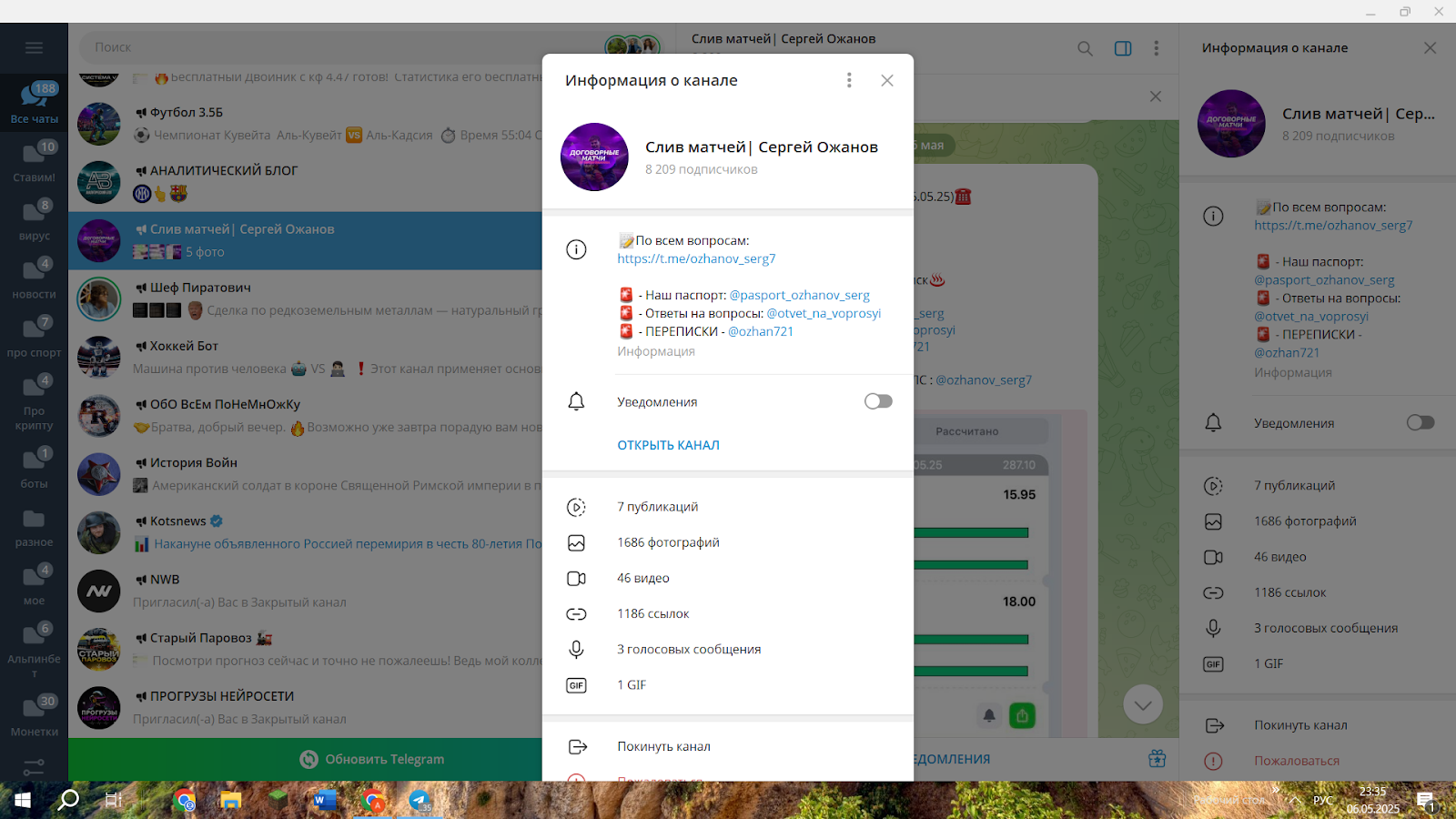Open 1686 фотографий media section in dialog
The height and width of the screenshot is (819, 1456).
pos(668,542)
